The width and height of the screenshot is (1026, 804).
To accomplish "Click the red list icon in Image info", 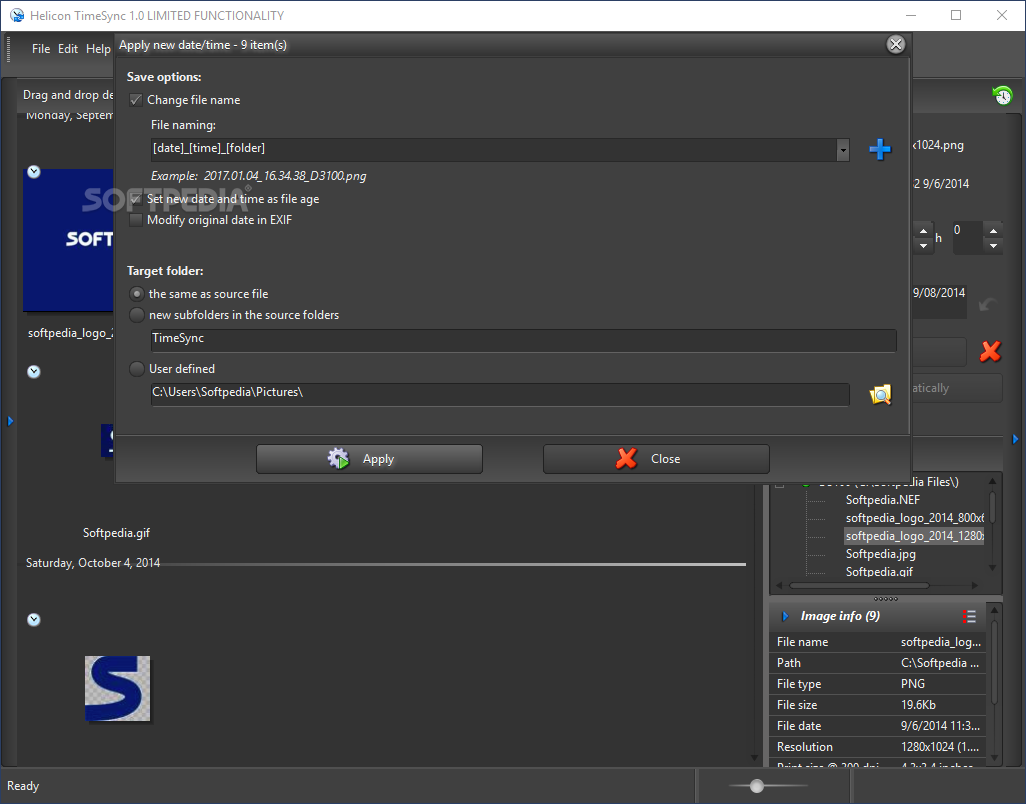I will click(969, 616).
